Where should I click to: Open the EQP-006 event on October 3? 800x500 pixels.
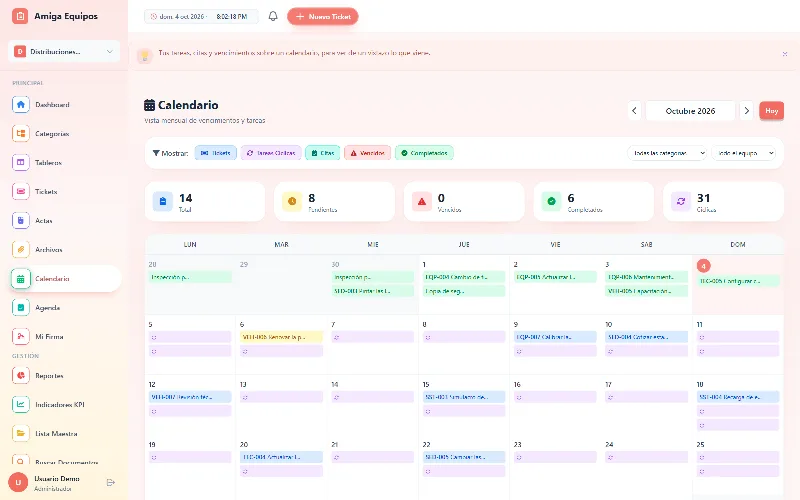(x=646, y=277)
